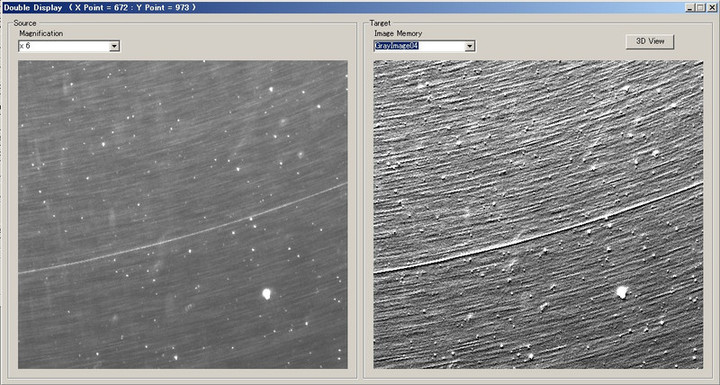The height and width of the screenshot is (385, 720).
Task: Click the Target group heading
Action: (380, 23)
